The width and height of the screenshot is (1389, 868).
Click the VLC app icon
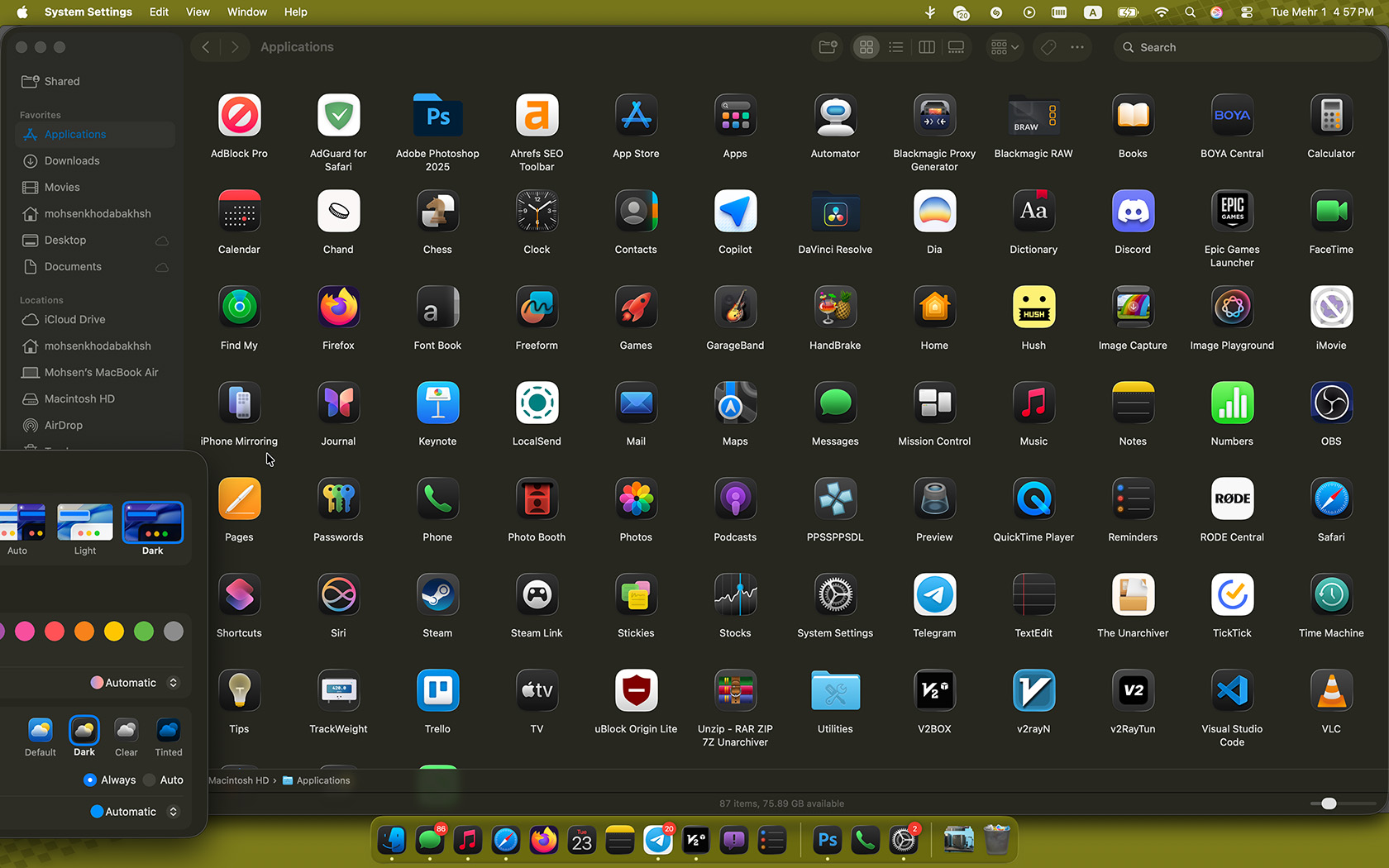[1331, 691]
